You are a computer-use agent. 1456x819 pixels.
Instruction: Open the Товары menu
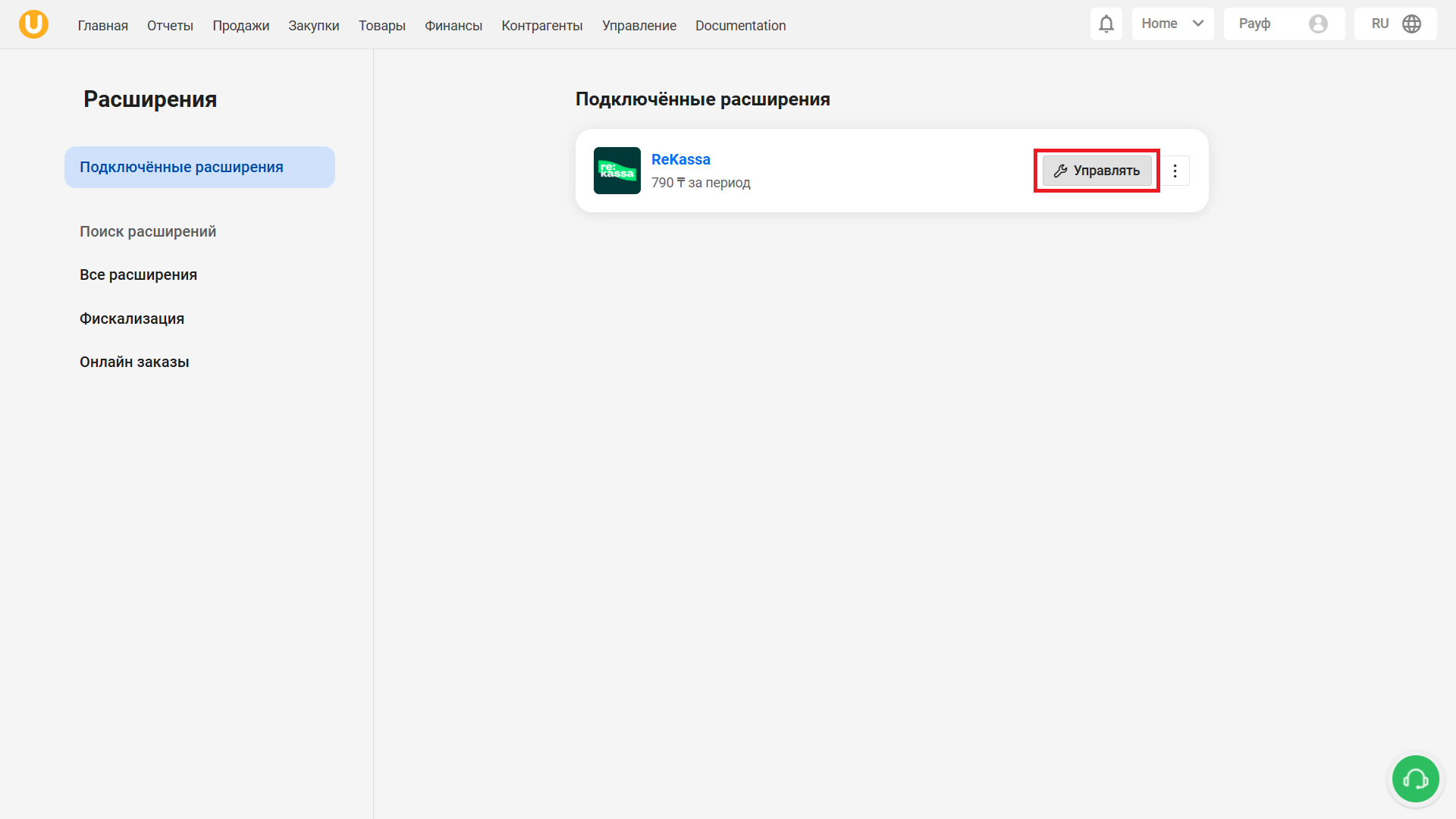coord(381,26)
